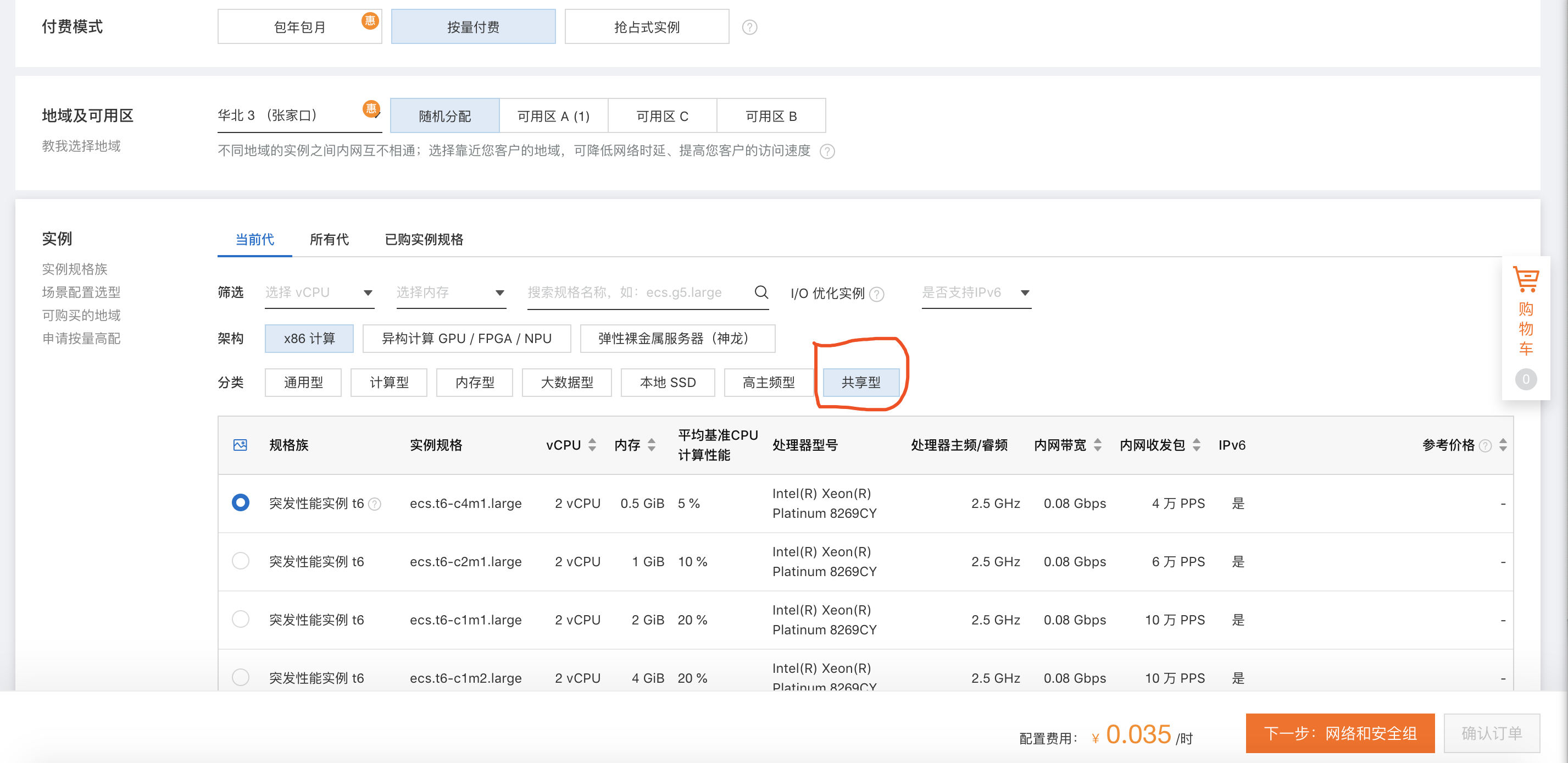
Task: Open the 选择内存 dropdown
Action: point(451,293)
